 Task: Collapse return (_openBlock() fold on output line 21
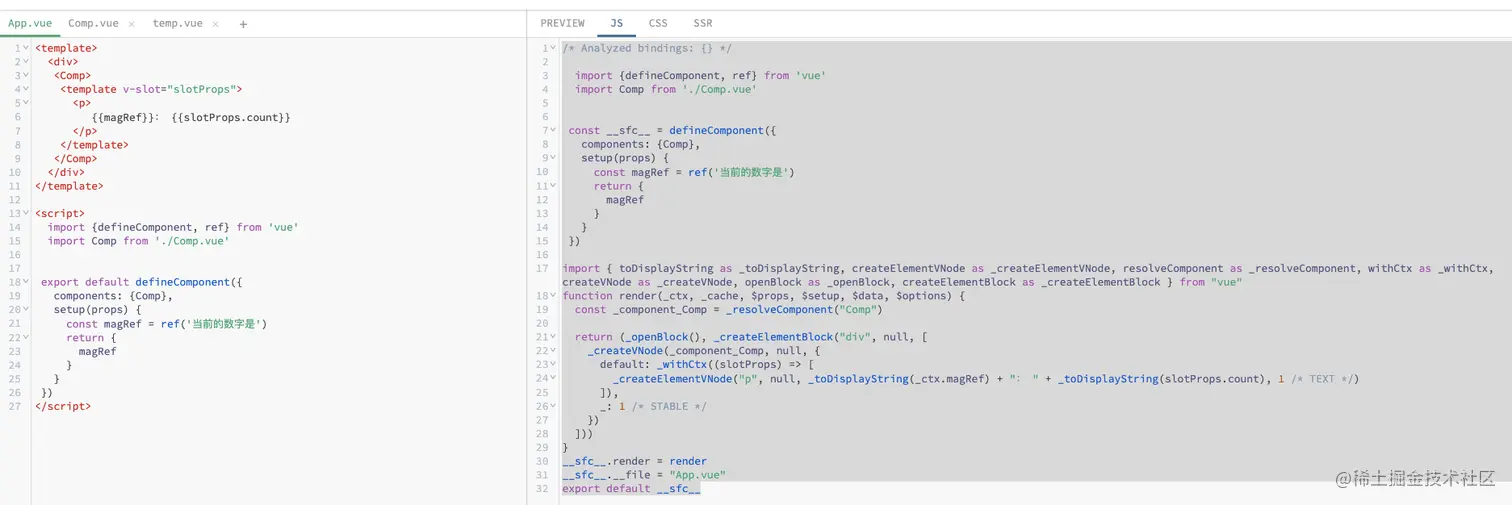click(554, 337)
